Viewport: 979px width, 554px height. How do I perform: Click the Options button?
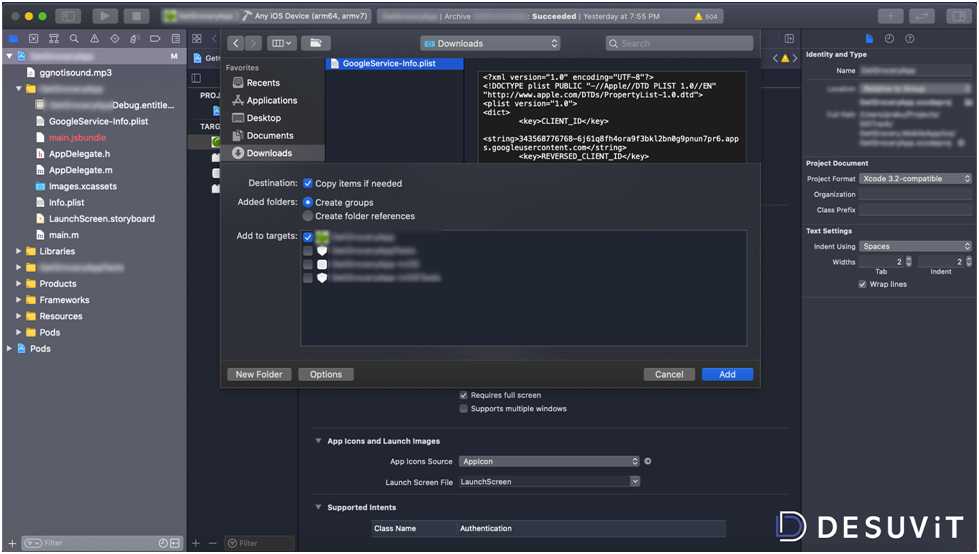(x=326, y=374)
